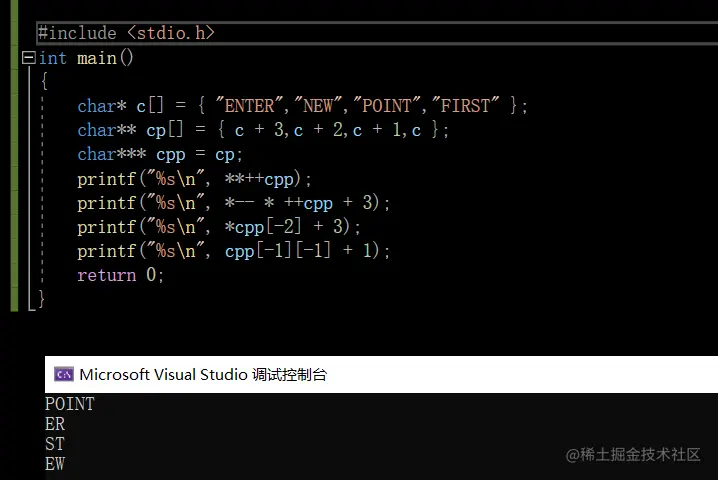Click the char* c[] array declaration line
The height and width of the screenshot is (480, 718).
point(302,106)
